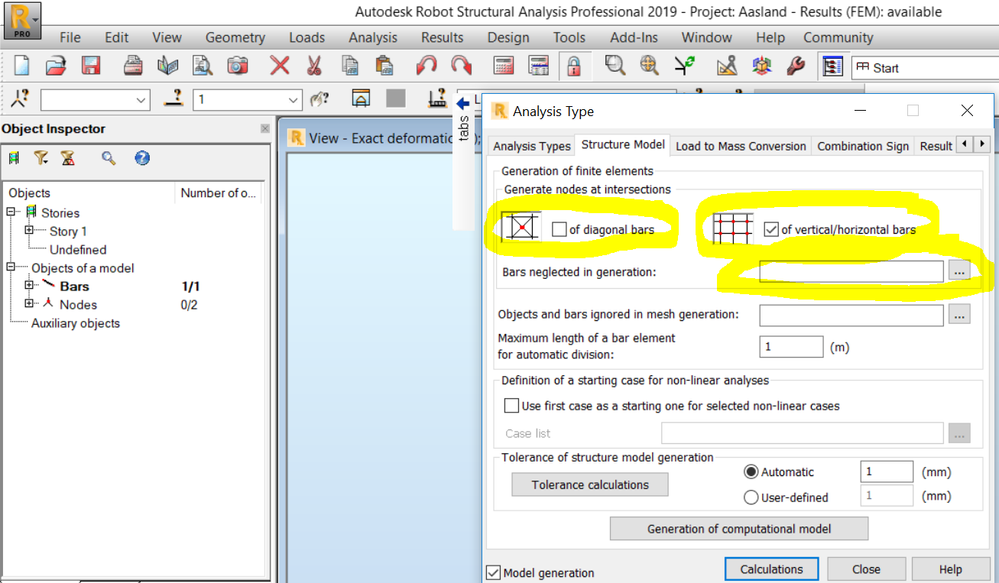Click the Maximum length of bar element field
The image size is (999, 583).
point(791,347)
